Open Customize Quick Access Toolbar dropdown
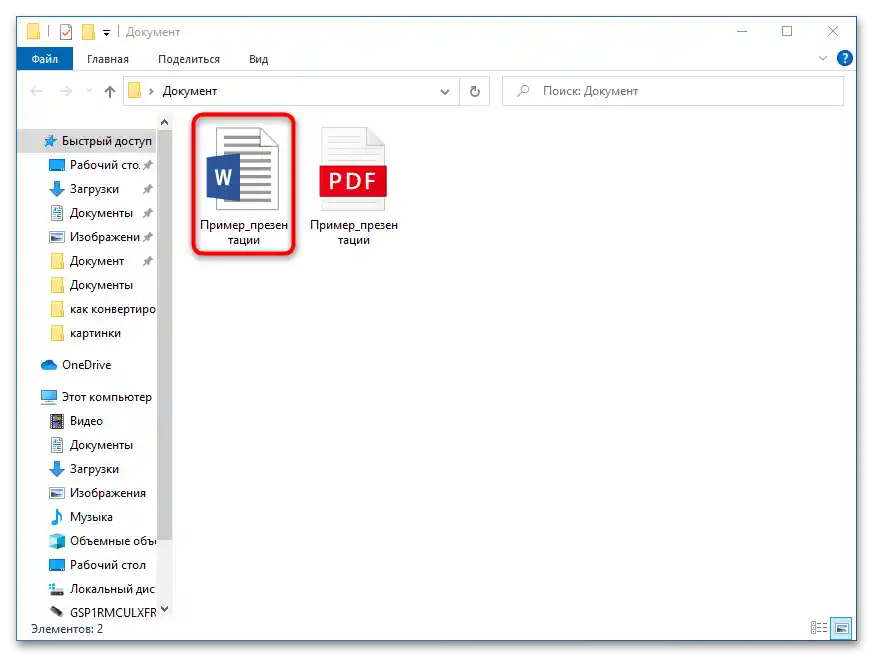Image resolution: width=873 pixels, height=657 pixels. pos(106,33)
